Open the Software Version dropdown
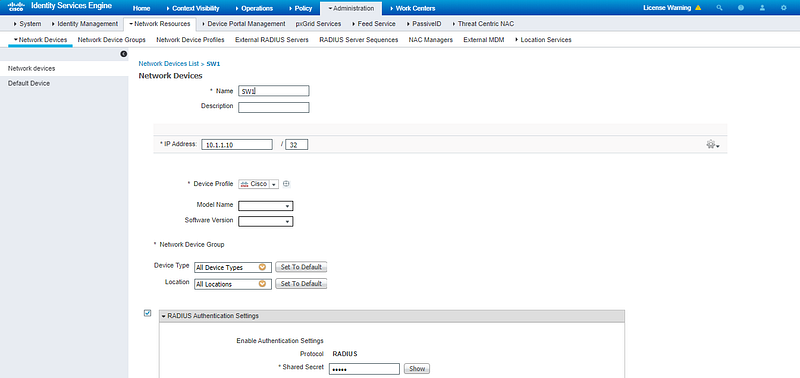Viewport: 800px width, 378px height. [266, 221]
